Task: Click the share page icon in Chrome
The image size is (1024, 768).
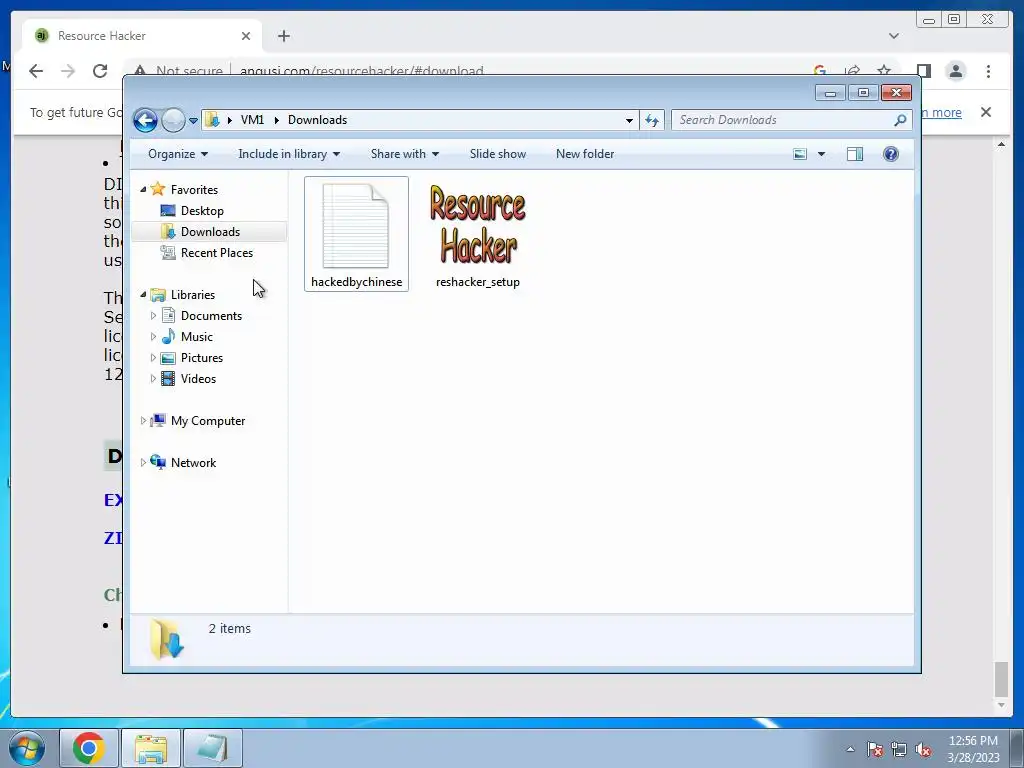Action: (x=852, y=71)
